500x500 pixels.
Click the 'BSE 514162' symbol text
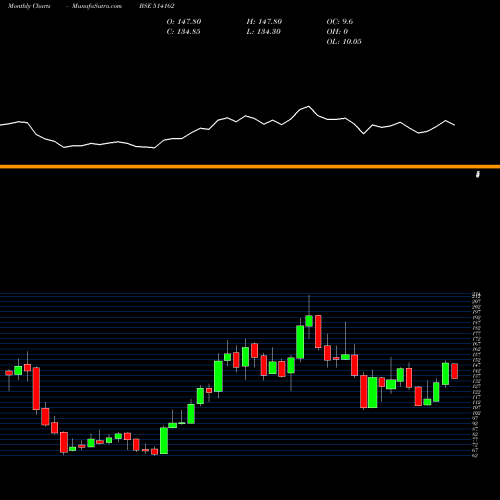click(x=157, y=6)
